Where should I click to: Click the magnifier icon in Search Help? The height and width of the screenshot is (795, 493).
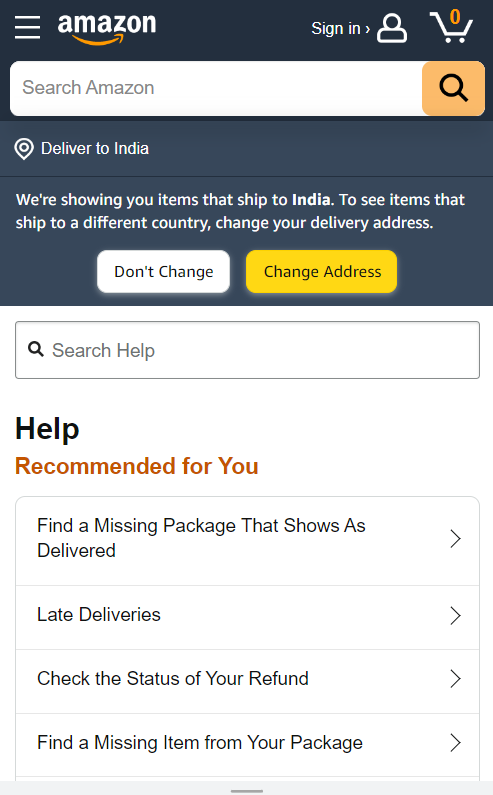(36, 349)
